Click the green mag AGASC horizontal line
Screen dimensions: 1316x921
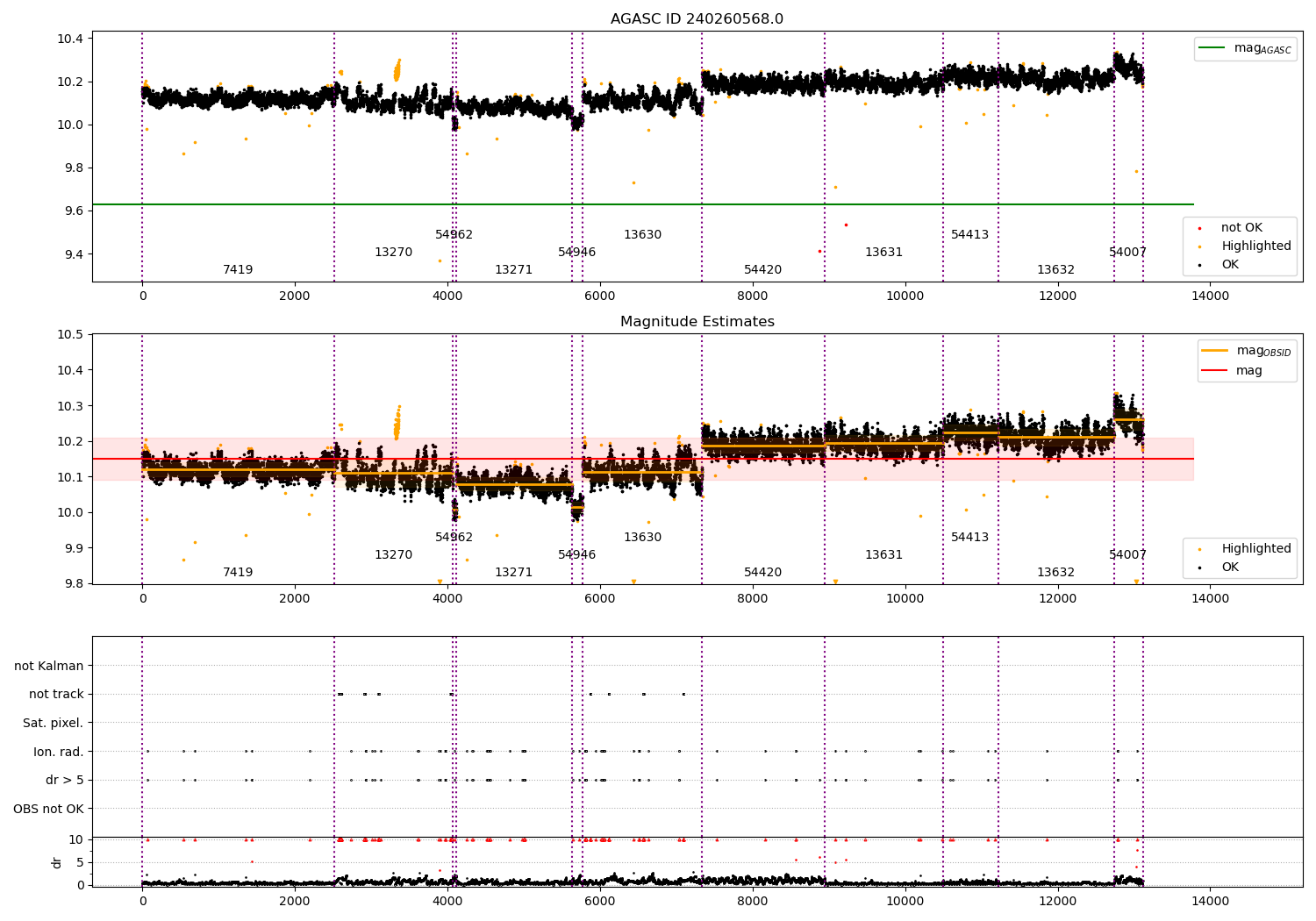[x=642, y=204]
